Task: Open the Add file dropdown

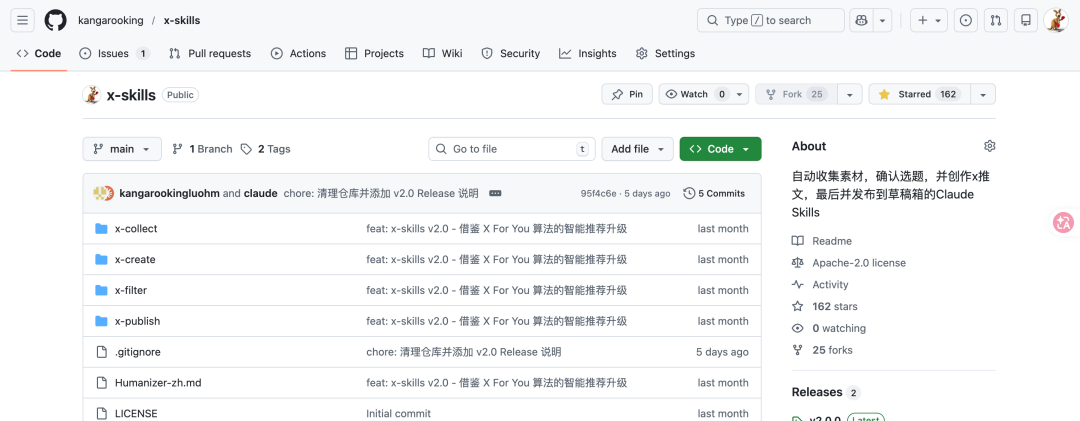Action: [638, 149]
